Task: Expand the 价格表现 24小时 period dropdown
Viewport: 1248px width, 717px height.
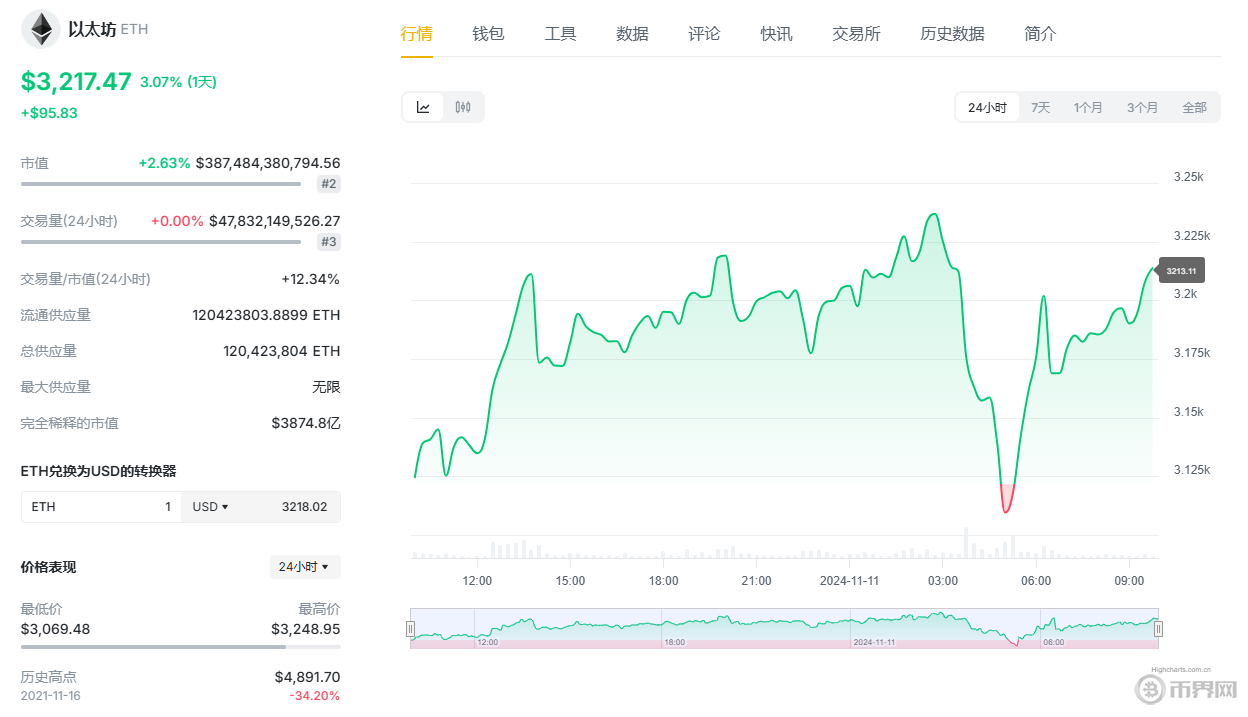Action: (305, 567)
